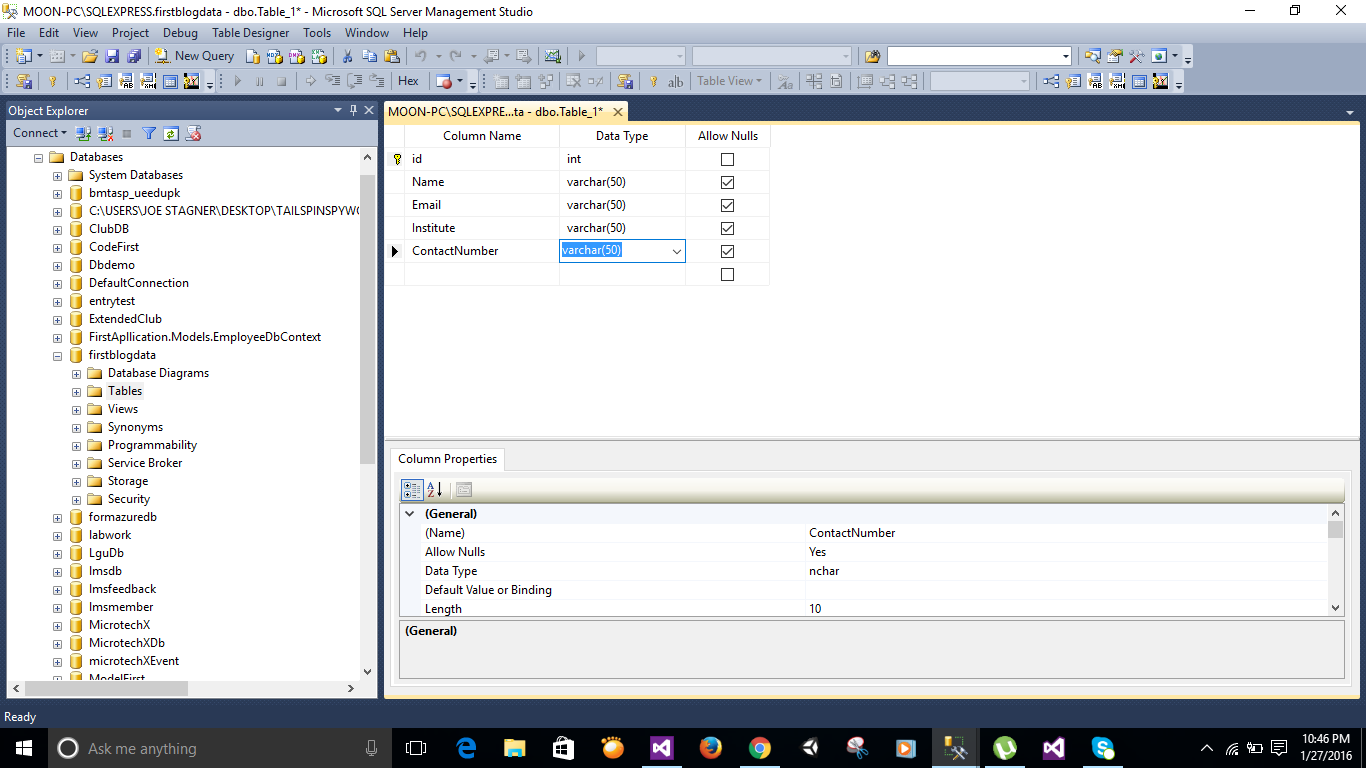
Task: Click the New Query button
Action: coord(197,57)
